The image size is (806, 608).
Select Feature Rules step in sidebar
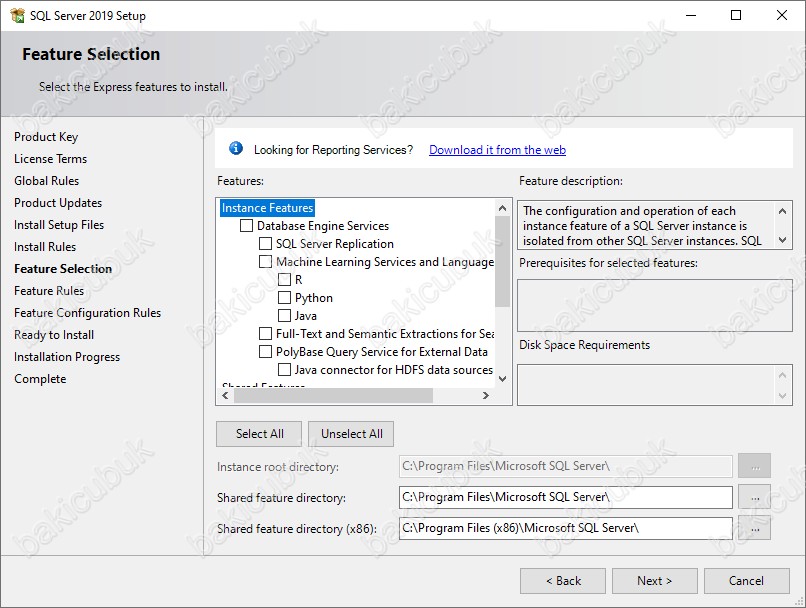[49, 291]
